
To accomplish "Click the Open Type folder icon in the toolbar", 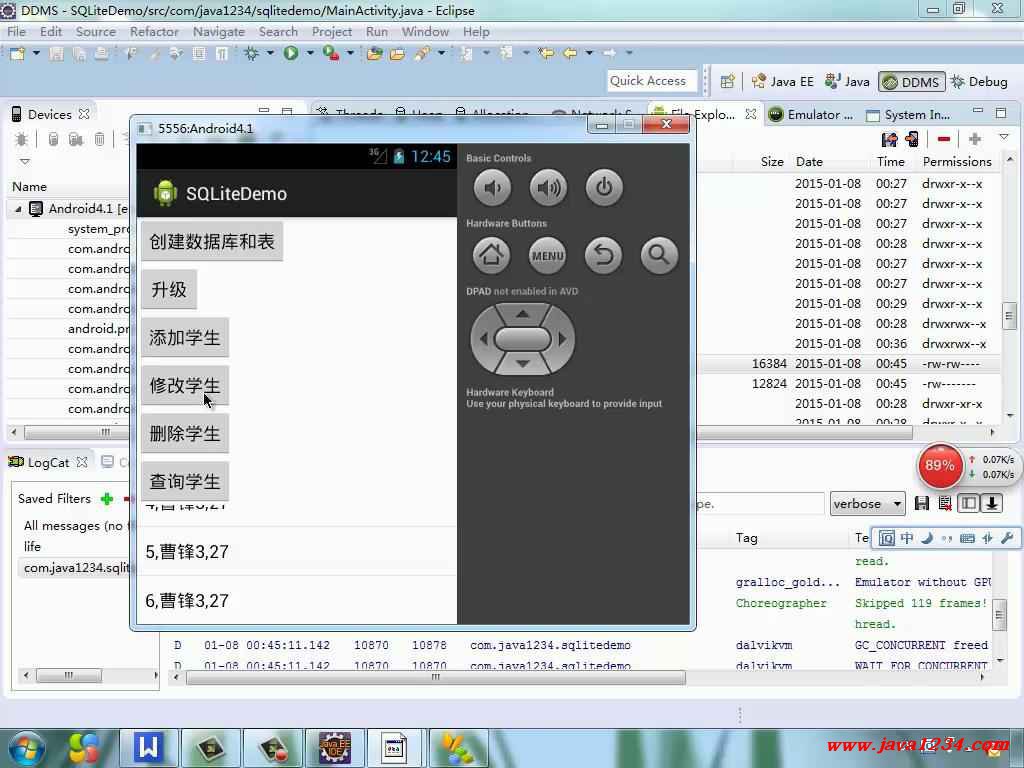I will pyautogui.click(x=374, y=54).
